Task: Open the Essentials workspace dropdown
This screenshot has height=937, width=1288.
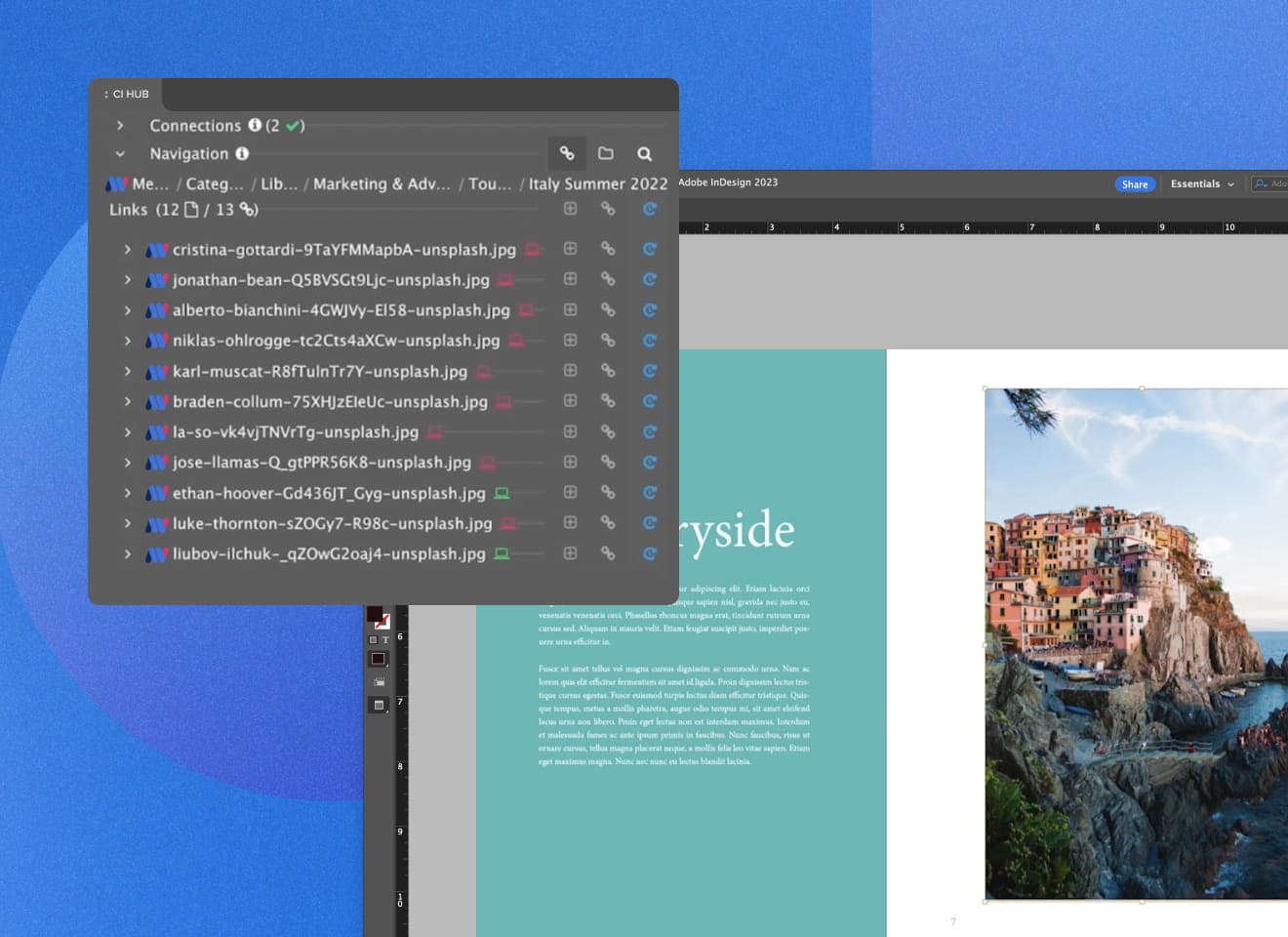Action: tap(1201, 183)
